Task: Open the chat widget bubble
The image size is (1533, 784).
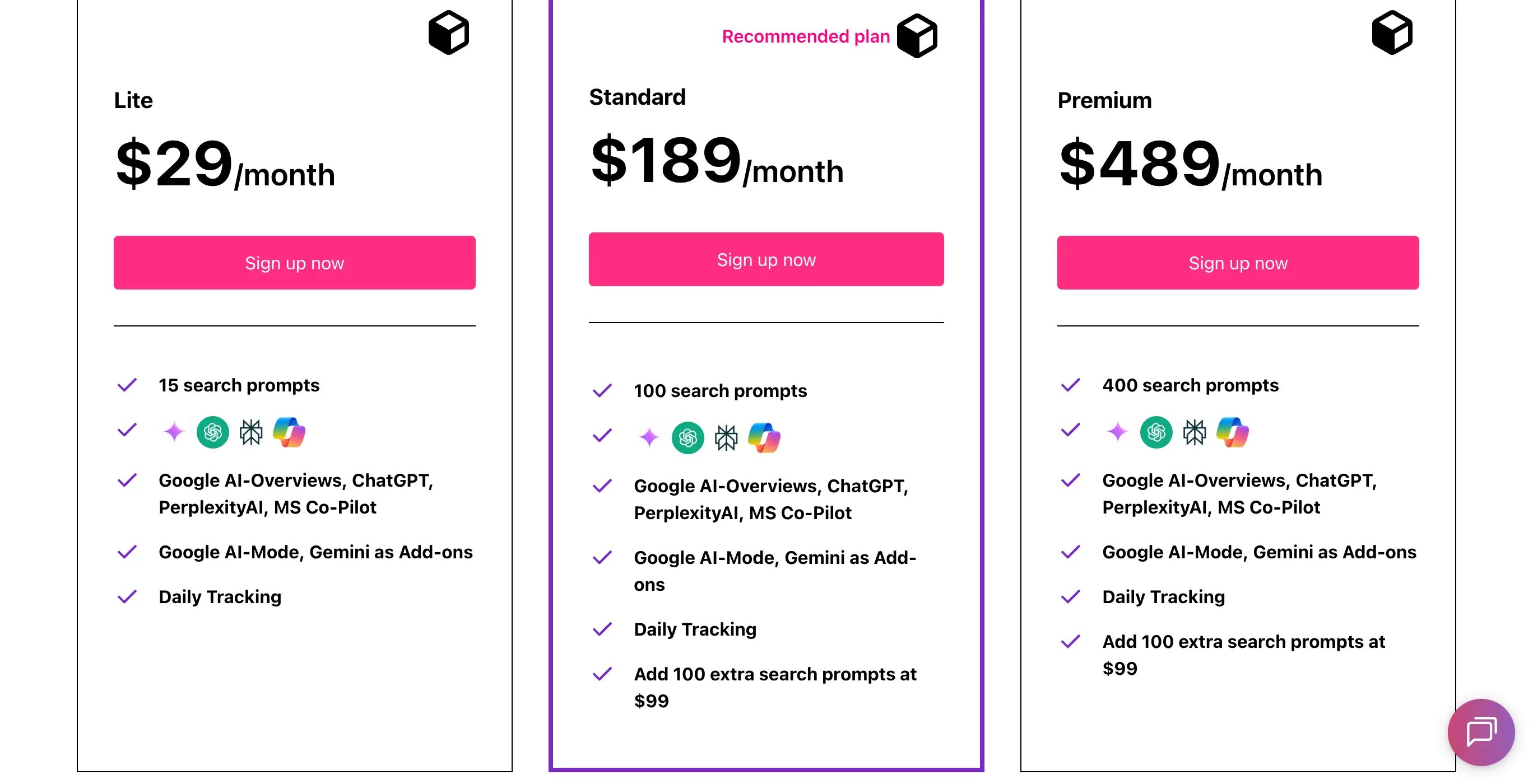Action: (x=1481, y=732)
